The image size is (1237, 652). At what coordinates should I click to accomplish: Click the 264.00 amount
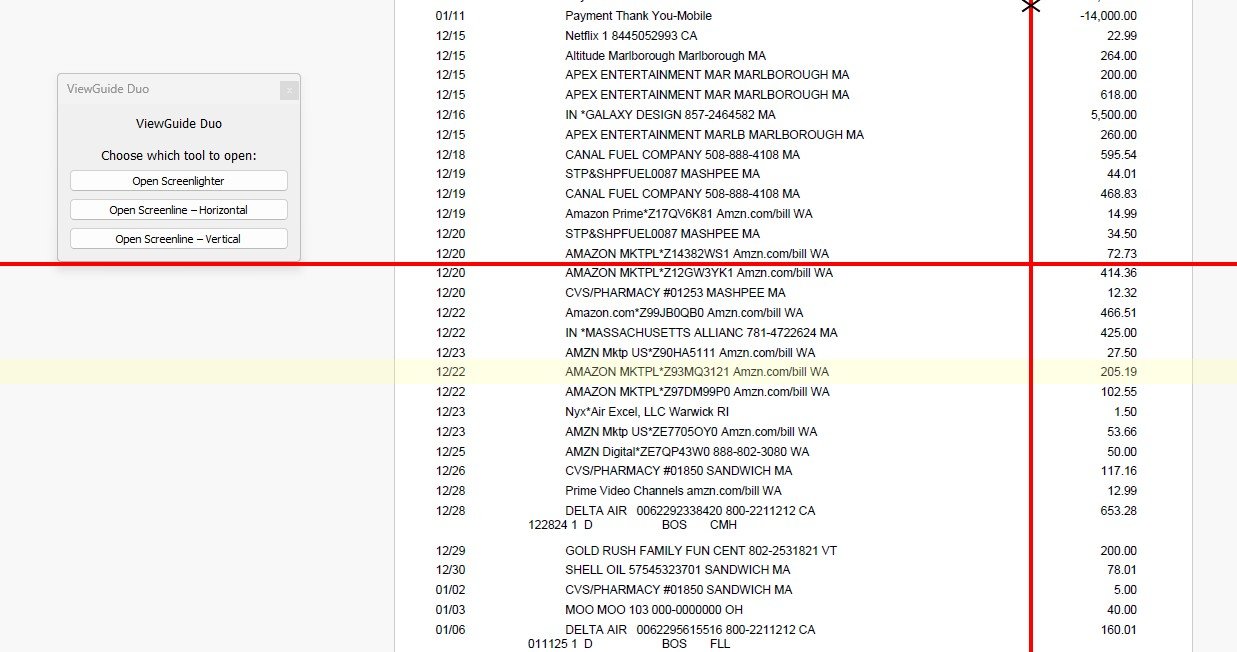[1119, 56]
